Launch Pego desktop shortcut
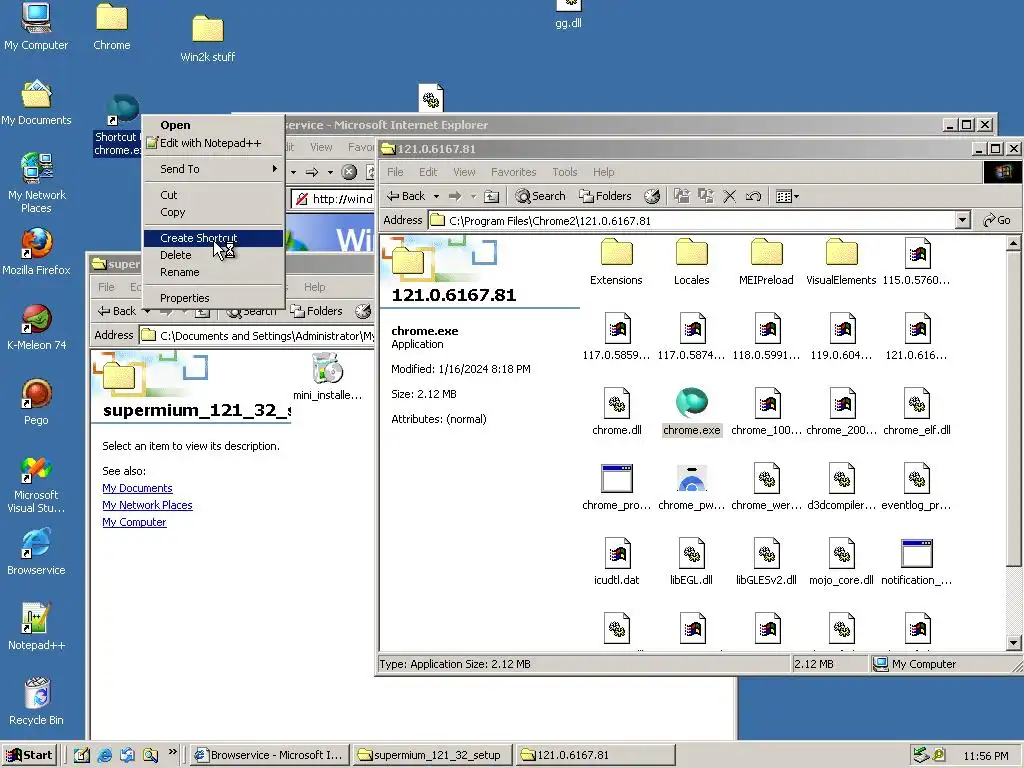Image resolution: width=1024 pixels, height=768 pixels. click(36, 402)
